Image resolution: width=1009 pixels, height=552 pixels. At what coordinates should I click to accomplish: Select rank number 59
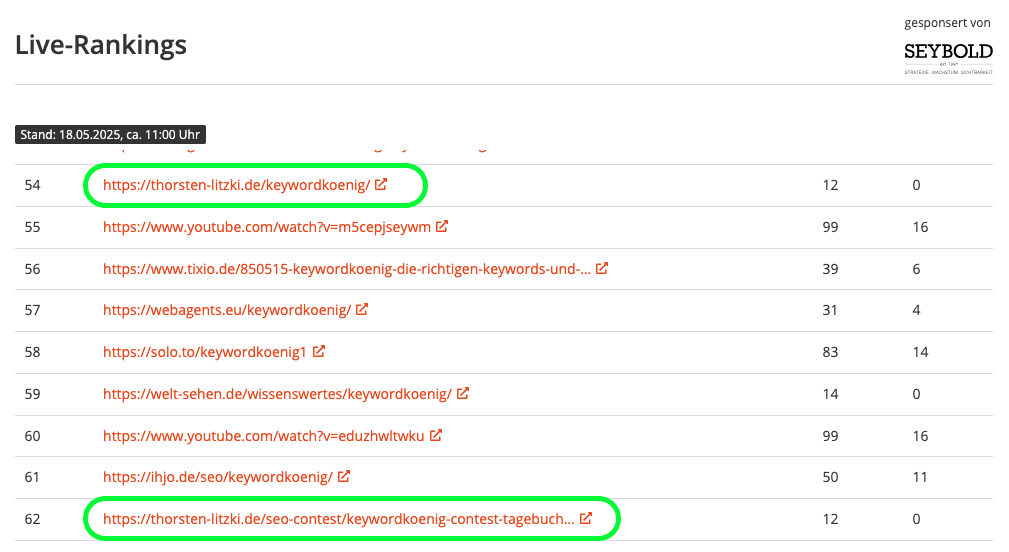pyautogui.click(x=32, y=394)
